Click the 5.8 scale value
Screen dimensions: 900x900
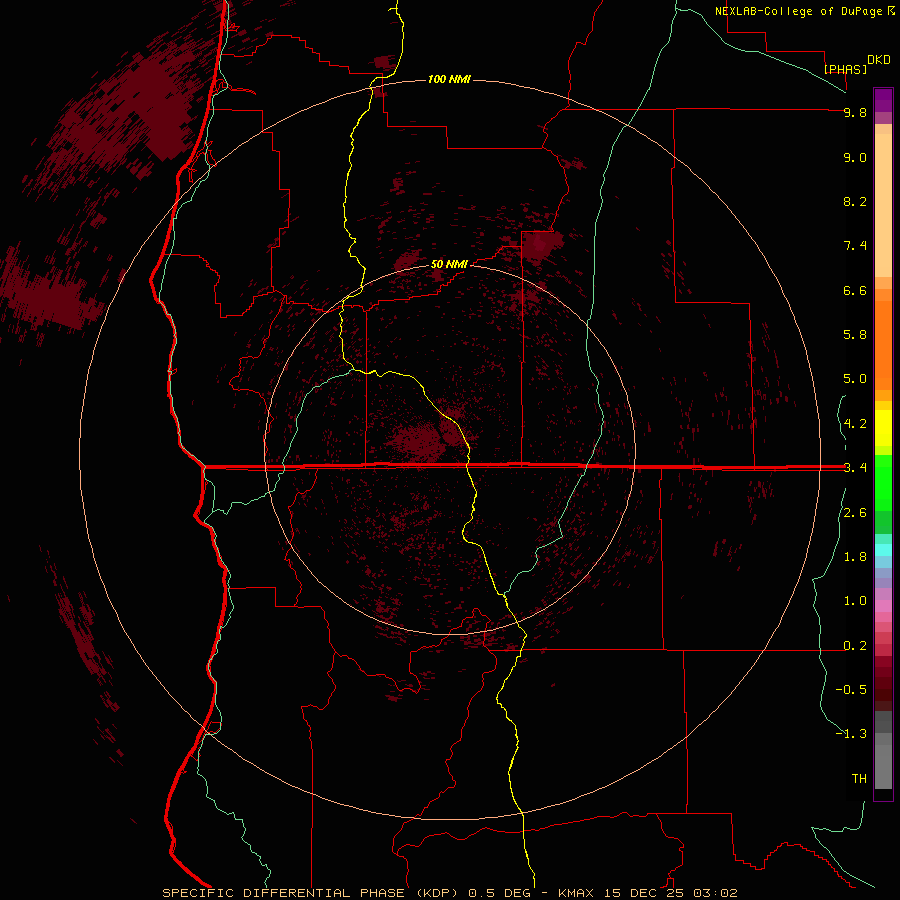pos(855,335)
